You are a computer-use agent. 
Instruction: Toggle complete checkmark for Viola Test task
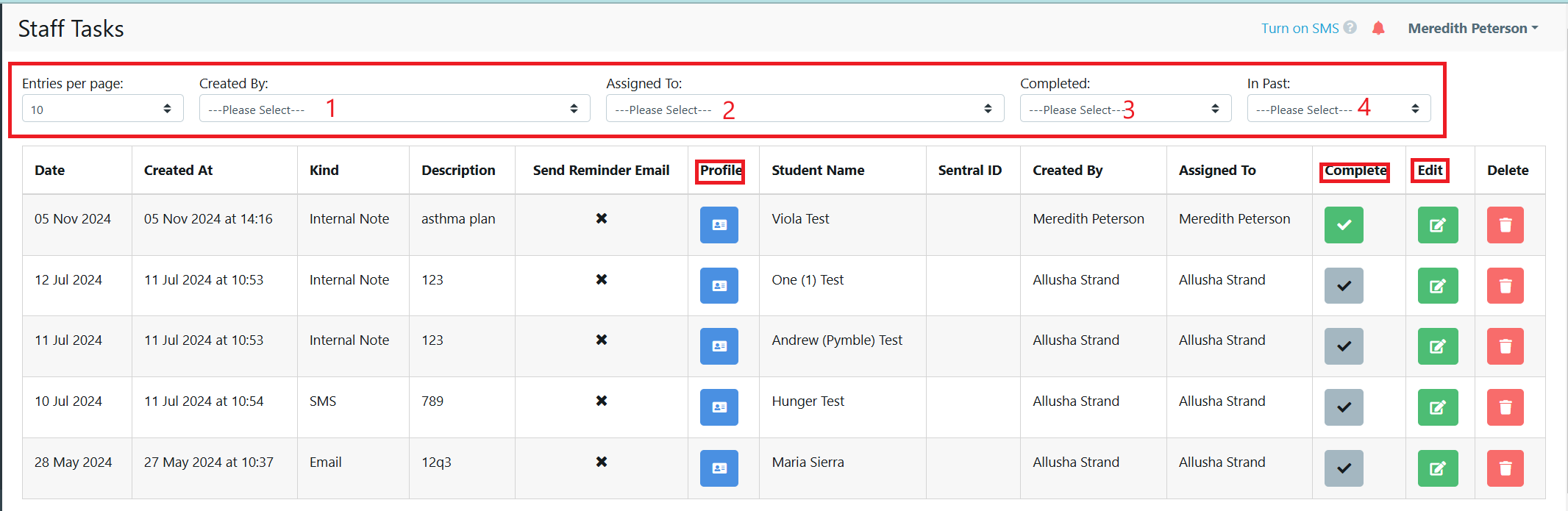1344,225
